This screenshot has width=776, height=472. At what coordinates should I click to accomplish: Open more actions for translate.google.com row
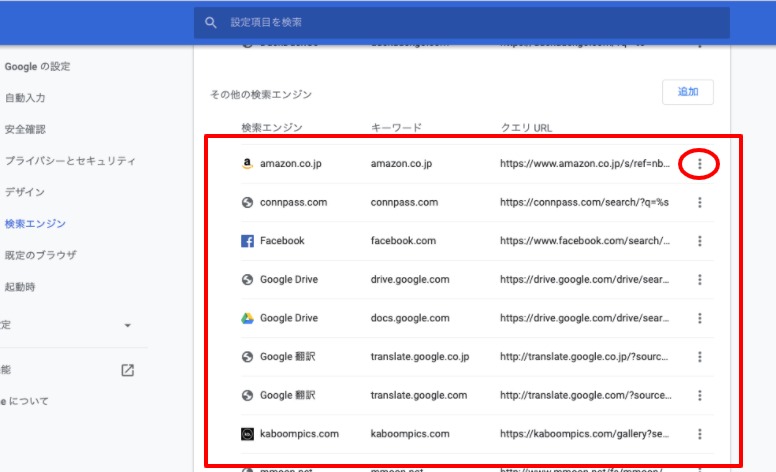(700, 396)
